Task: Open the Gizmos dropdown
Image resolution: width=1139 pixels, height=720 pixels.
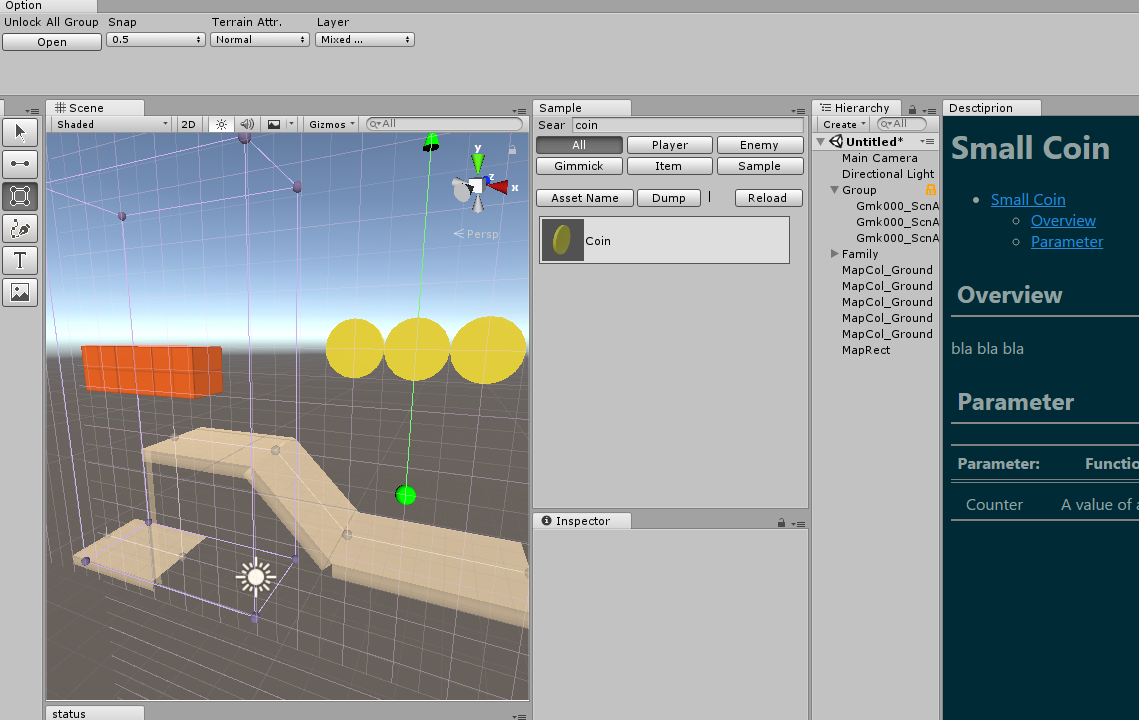Action: (330, 124)
